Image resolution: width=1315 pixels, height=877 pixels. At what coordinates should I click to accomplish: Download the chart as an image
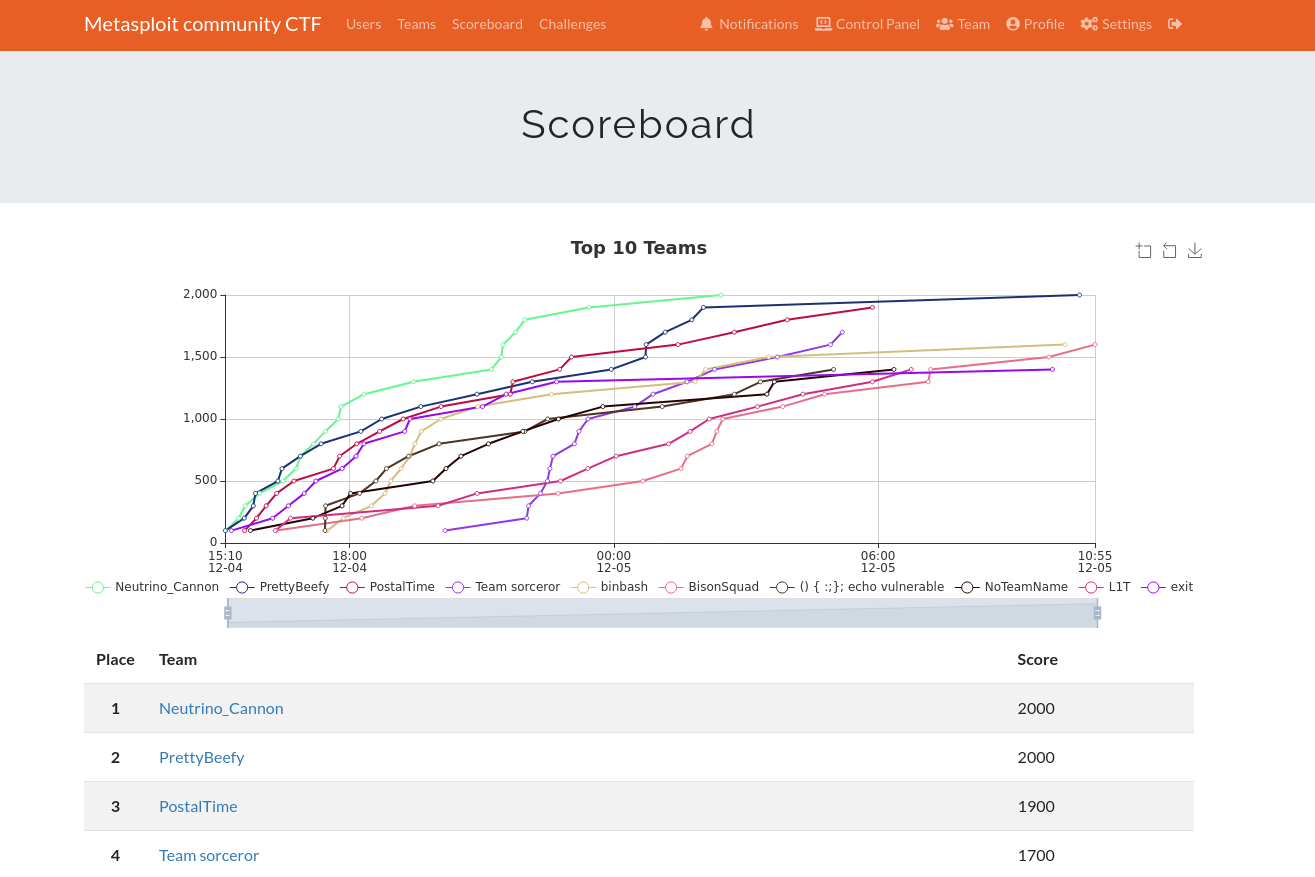click(x=1195, y=251)
